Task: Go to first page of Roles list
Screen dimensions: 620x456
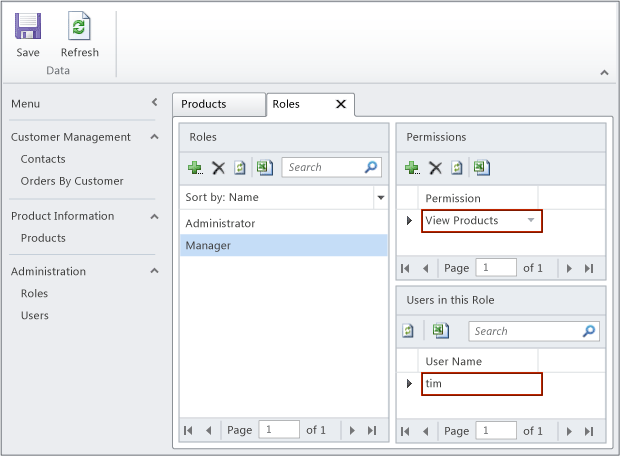Action: tap(188, 430)
